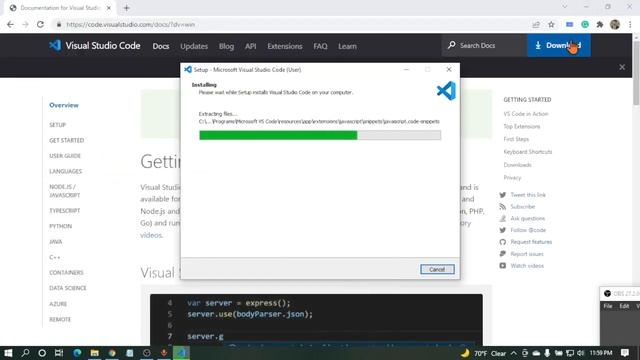Select Overview in the docs sidebar
The width and height of the screenshot is (640, 360).
click(x=64, y=105)
